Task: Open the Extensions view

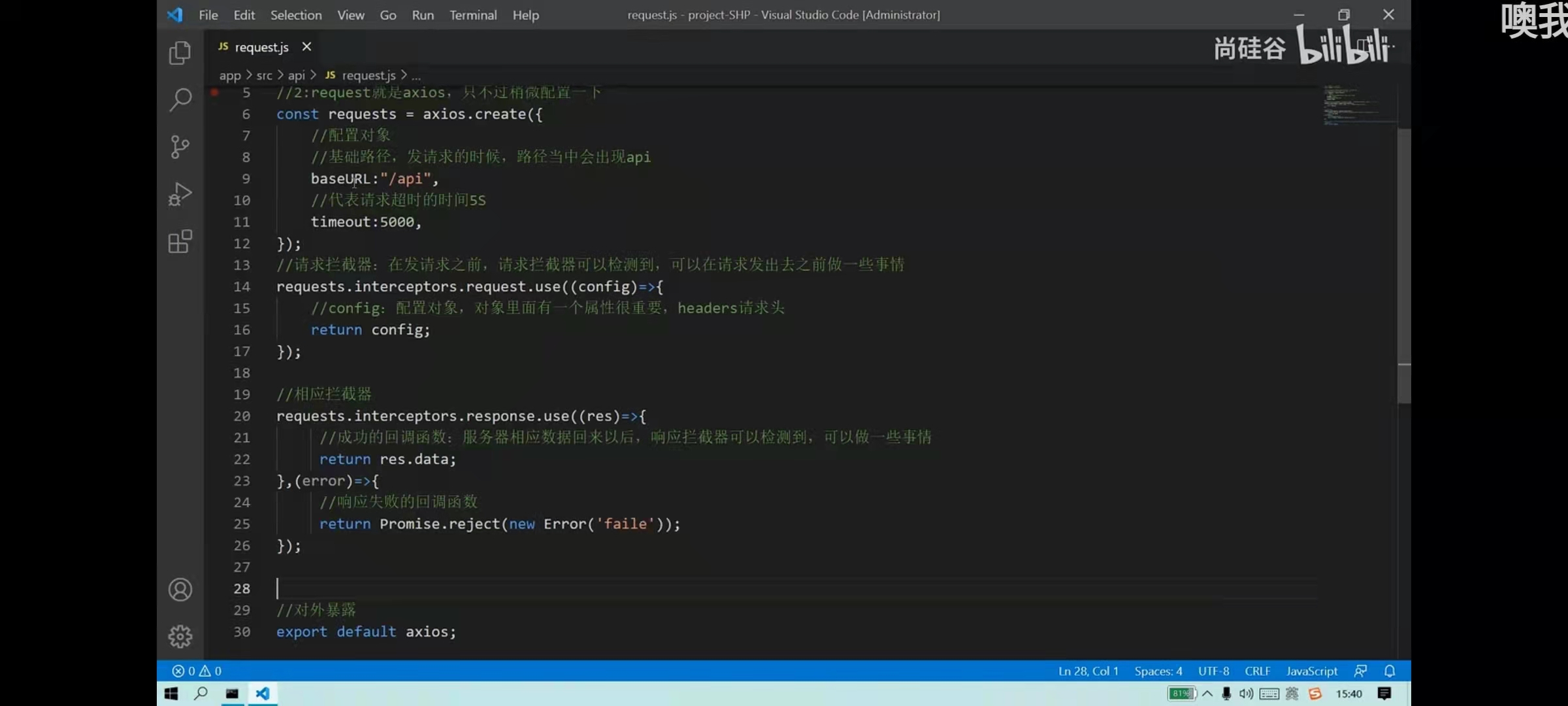Action: click(x=180, y=241)
